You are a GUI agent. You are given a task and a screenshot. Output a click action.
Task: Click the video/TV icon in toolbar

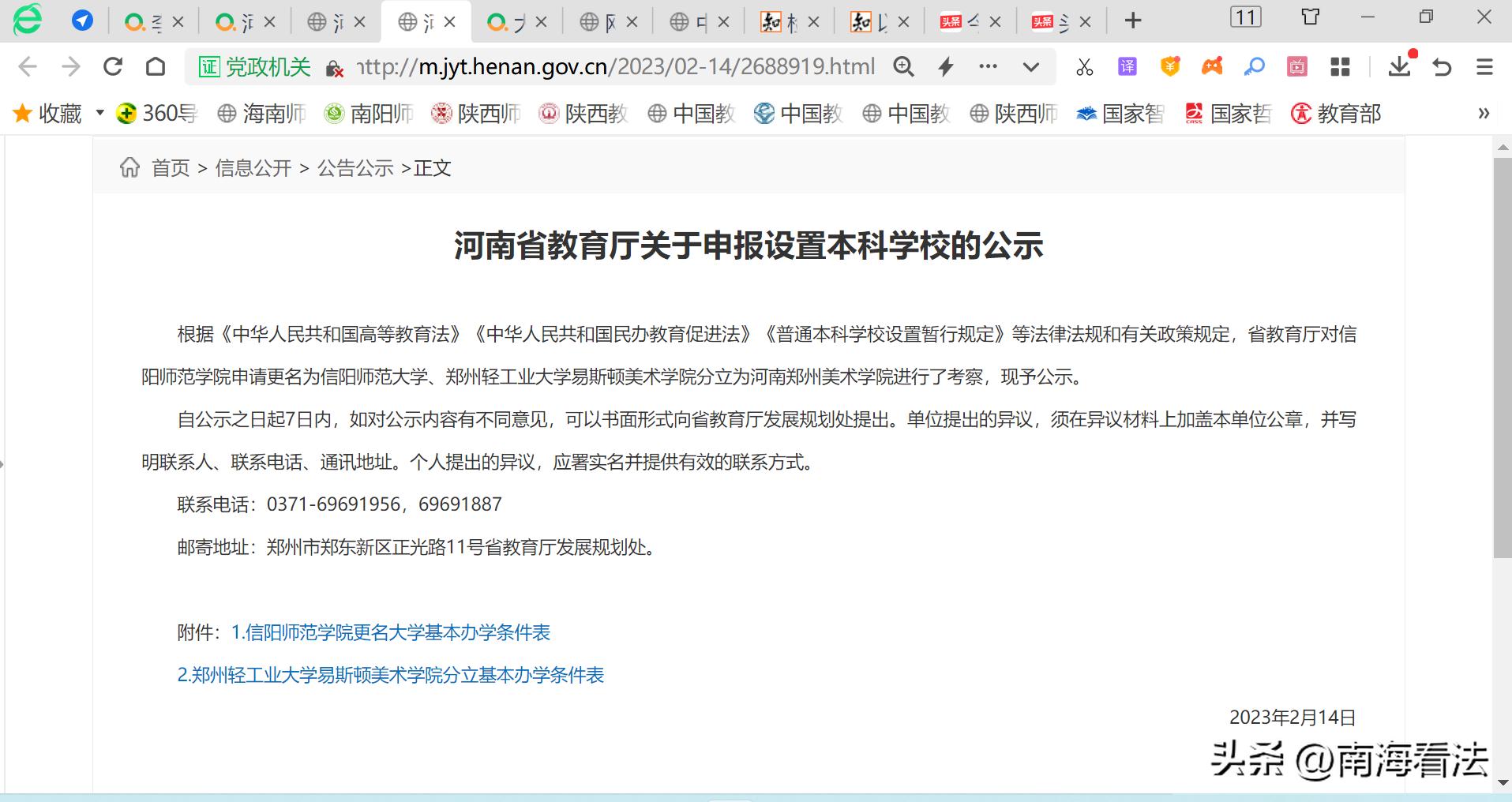pyautogui.click(x=1296, y=66)
